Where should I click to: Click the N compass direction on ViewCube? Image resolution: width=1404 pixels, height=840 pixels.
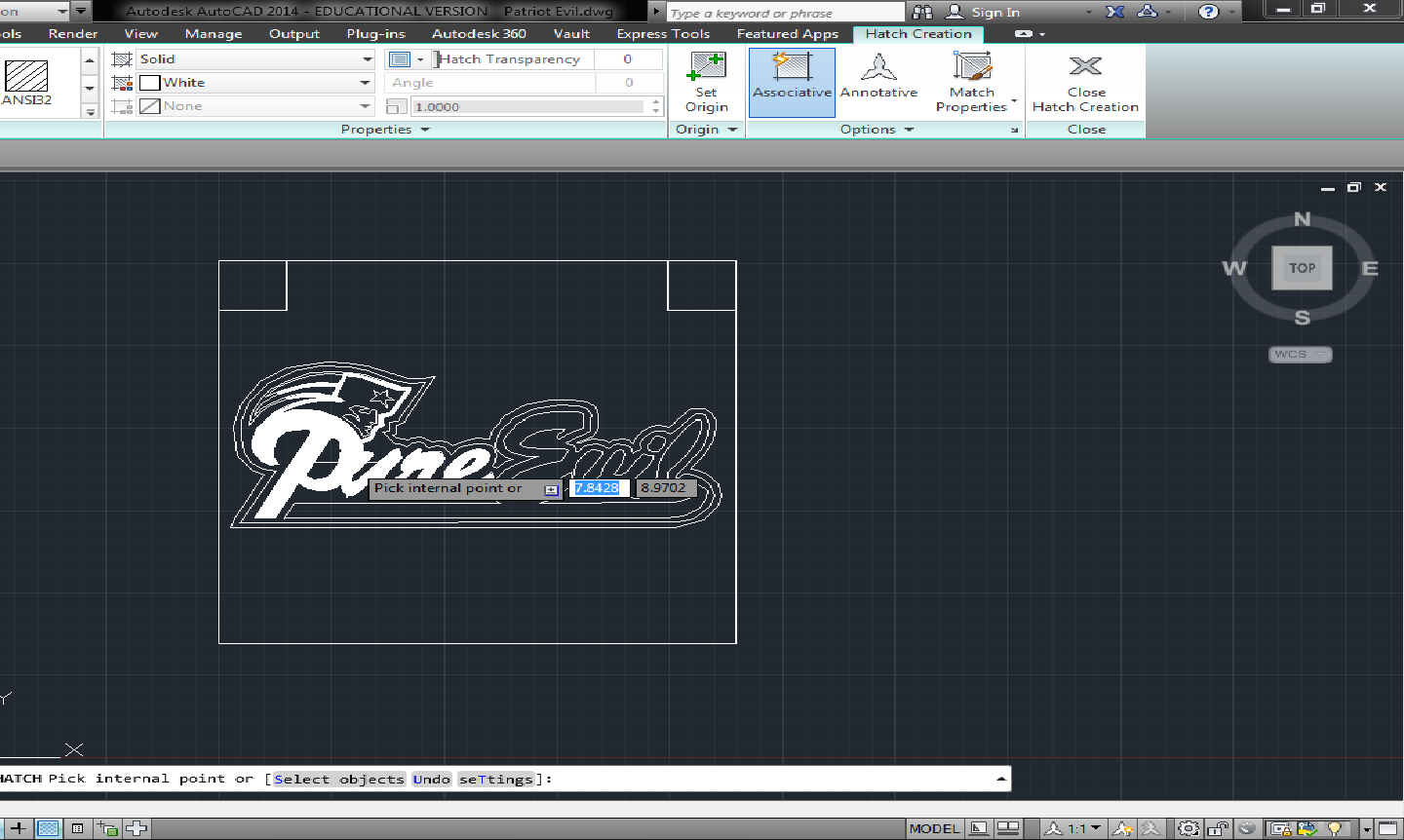[x=1302, y=219]
